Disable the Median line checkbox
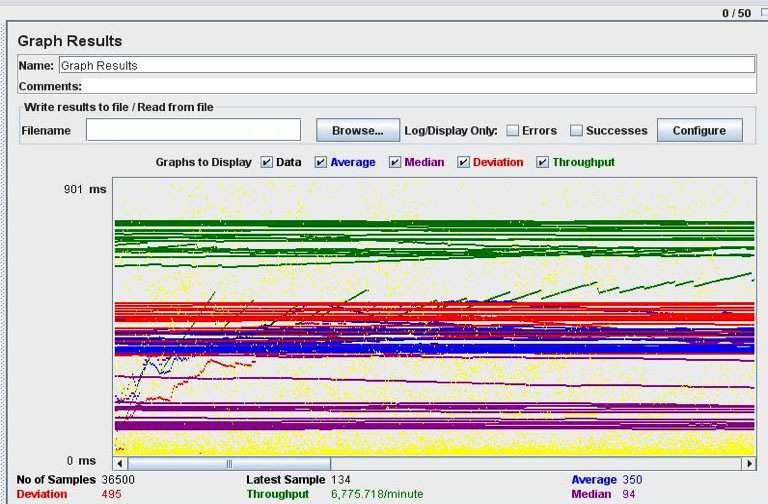 (x=394, y=162)
